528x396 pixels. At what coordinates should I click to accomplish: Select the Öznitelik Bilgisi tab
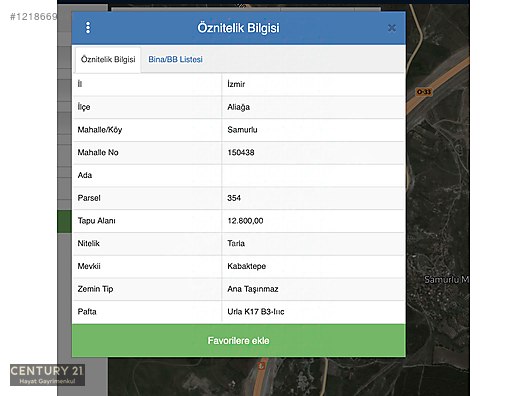pyautogui.click(x=108, y=60)
